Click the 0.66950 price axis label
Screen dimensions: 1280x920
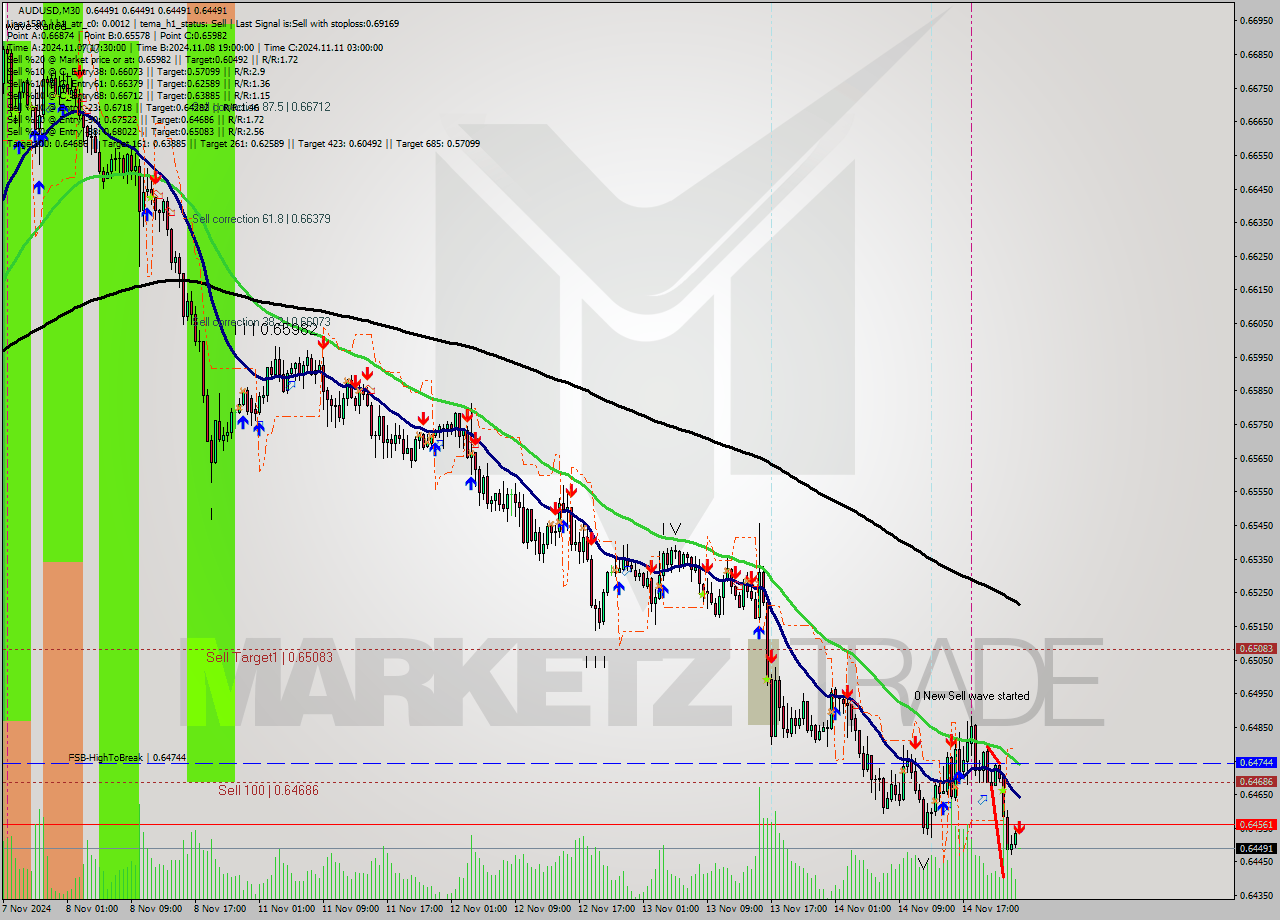click(1256, 21)
